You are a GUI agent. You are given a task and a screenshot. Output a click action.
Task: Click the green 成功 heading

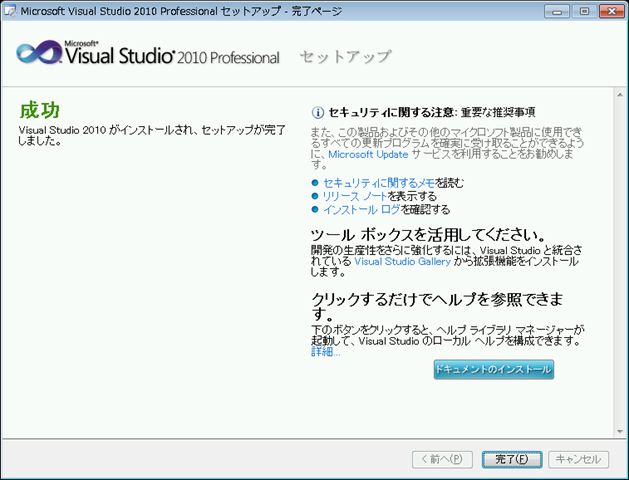(43, 109)
